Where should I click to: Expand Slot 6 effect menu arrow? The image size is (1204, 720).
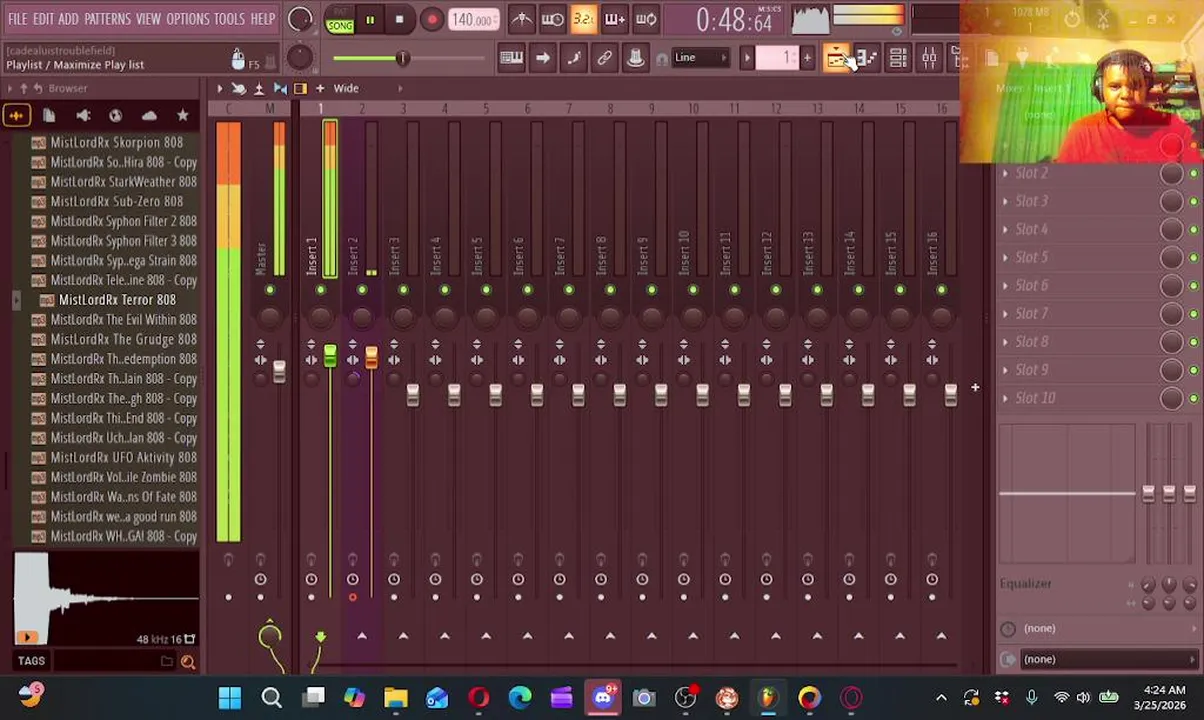[1006, 286]
